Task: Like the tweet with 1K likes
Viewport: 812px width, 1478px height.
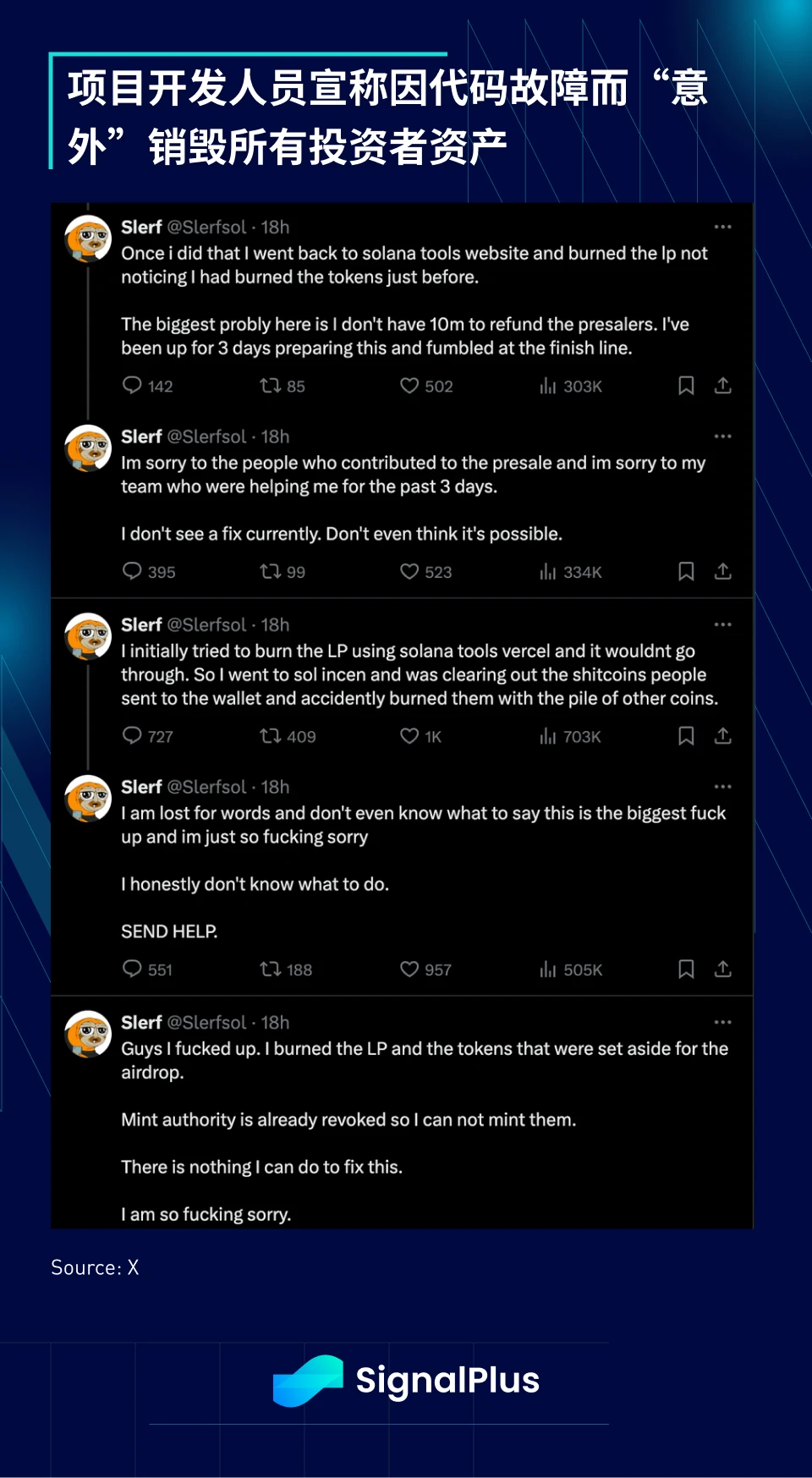Action: pos(409,736)
